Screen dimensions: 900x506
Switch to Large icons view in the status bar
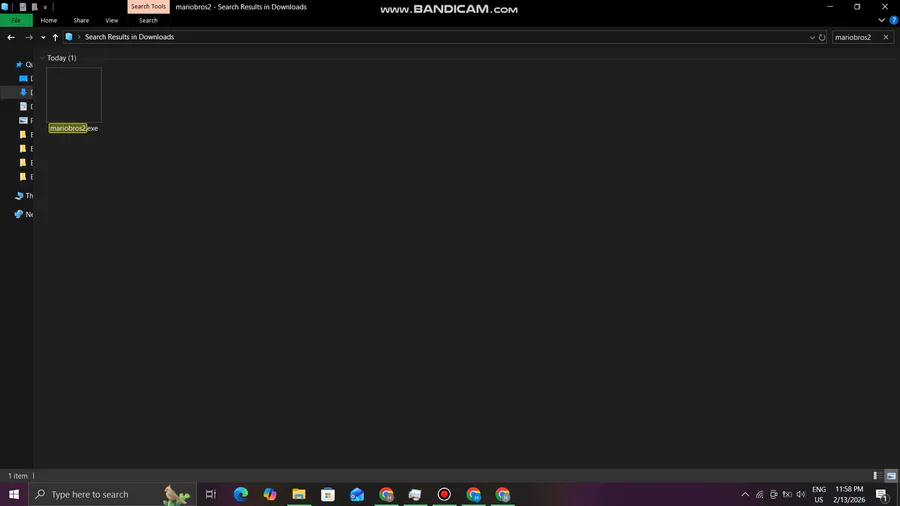click(x=891, y=476)
